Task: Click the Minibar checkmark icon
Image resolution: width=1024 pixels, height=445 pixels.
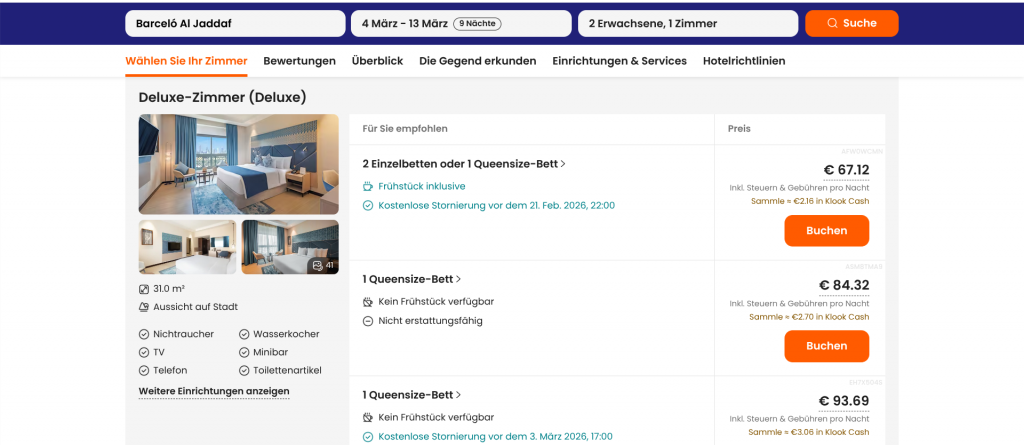Action: pyautogui.click(x=245, y=352)
